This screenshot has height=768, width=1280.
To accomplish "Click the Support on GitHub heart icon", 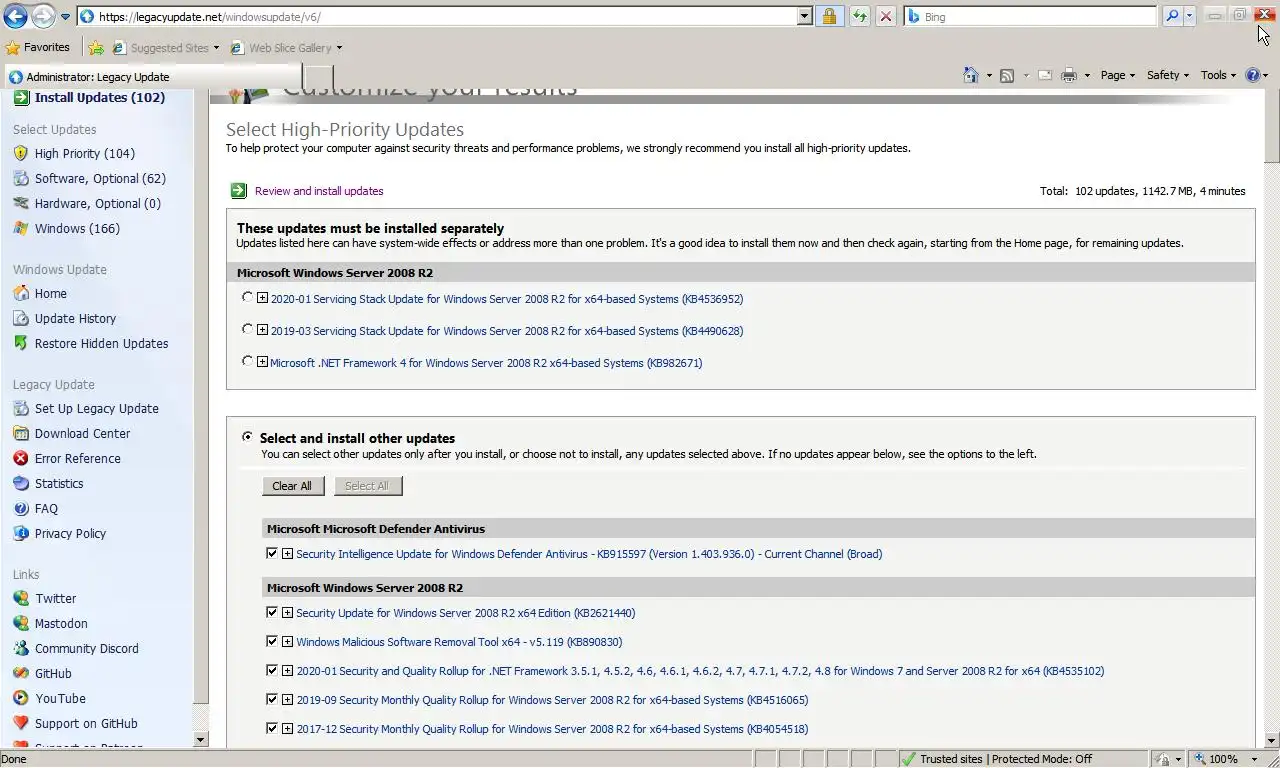I will [x=21, y=723].
